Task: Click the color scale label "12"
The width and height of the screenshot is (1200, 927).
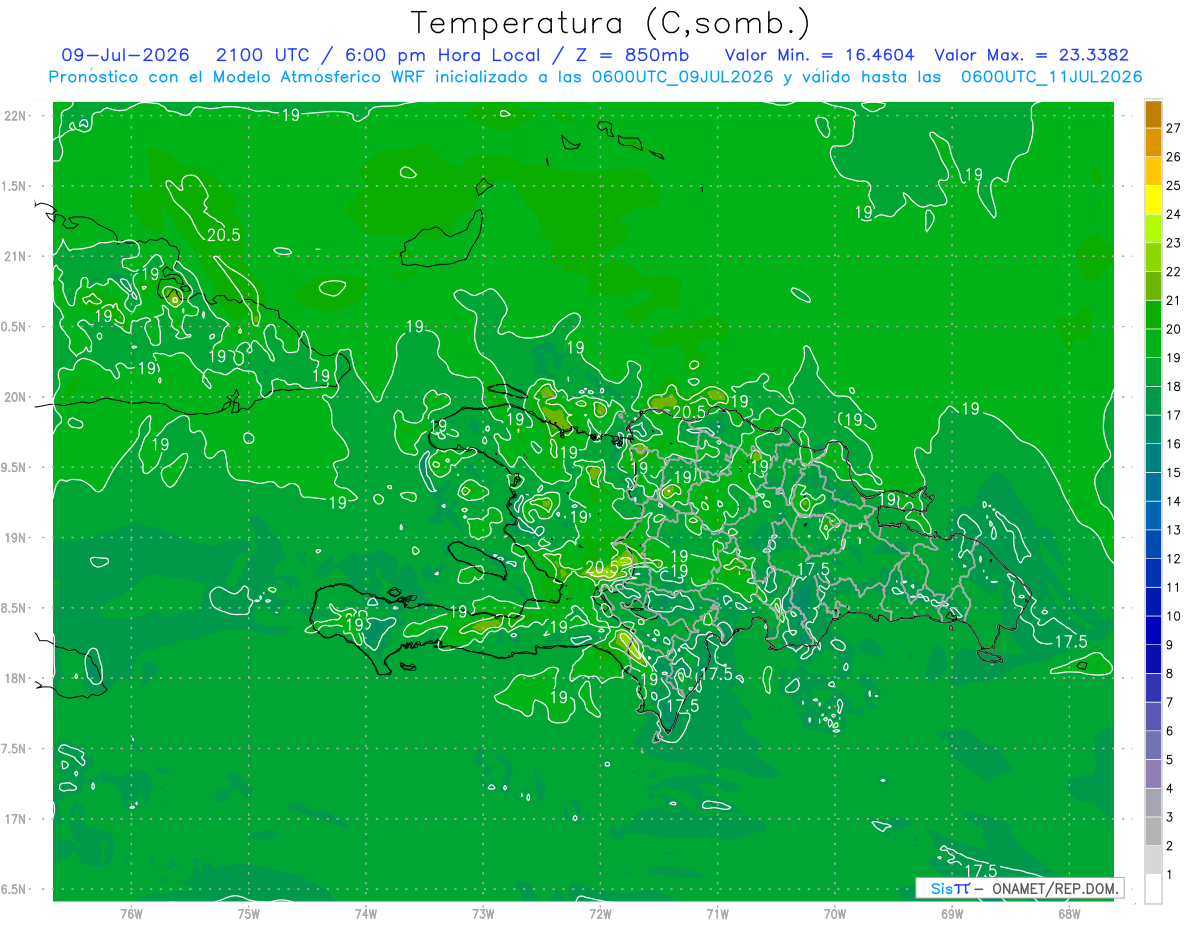Action: [x=1174, y=559]
